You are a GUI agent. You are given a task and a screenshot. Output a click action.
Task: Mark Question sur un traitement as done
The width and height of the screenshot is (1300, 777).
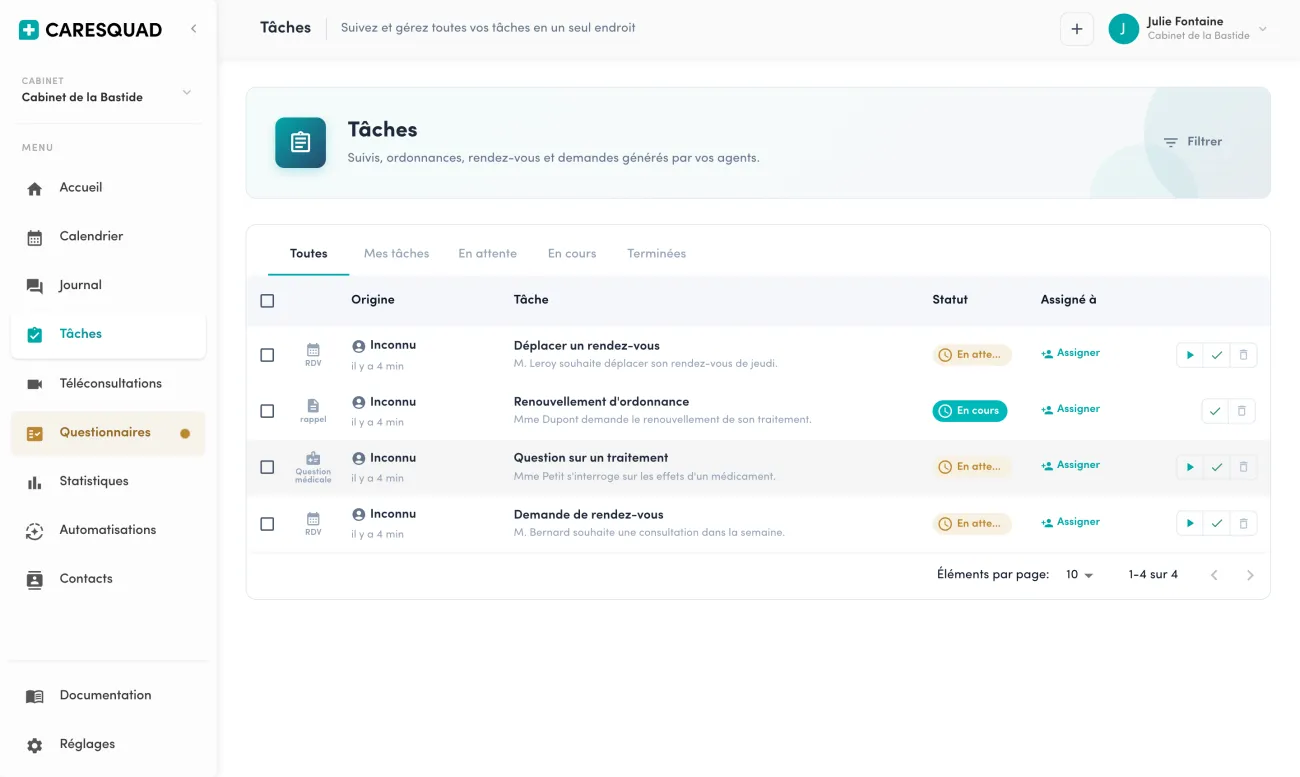pyautogui.click(x=1216, y=467)
